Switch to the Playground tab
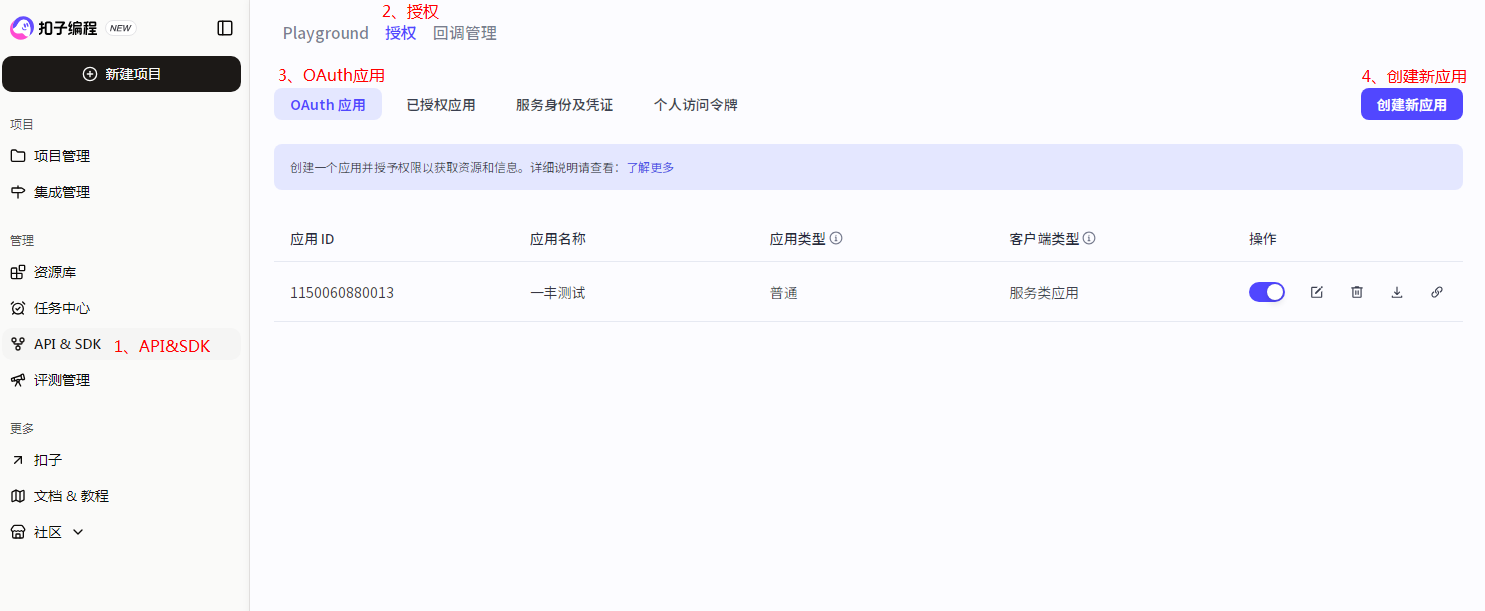The width and height of the screenshot is (1485, 611). (x=325, y=33)
